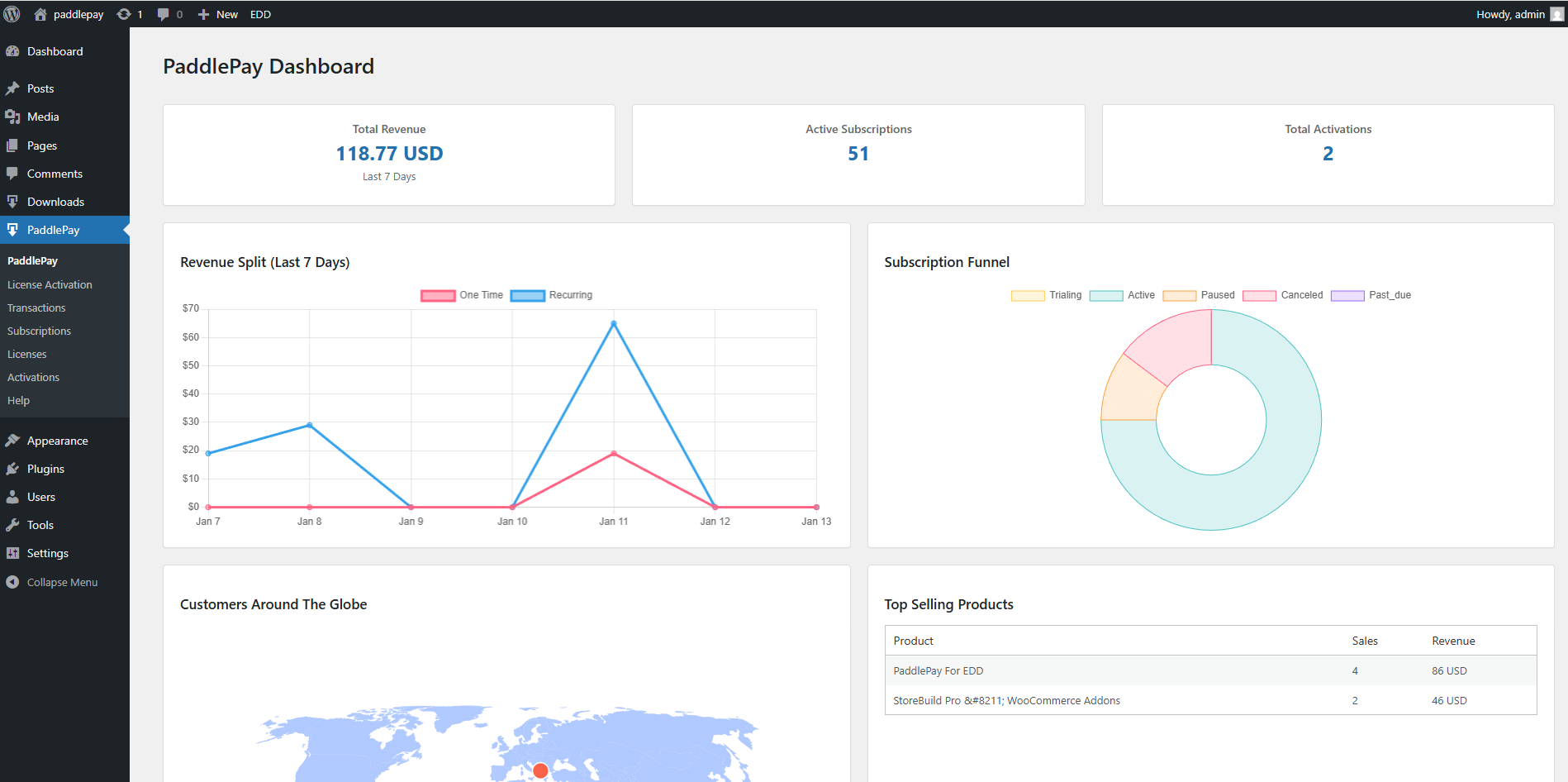Expand the New content menu
This screenshot has height=782, width=1568.
coord(218,14)
